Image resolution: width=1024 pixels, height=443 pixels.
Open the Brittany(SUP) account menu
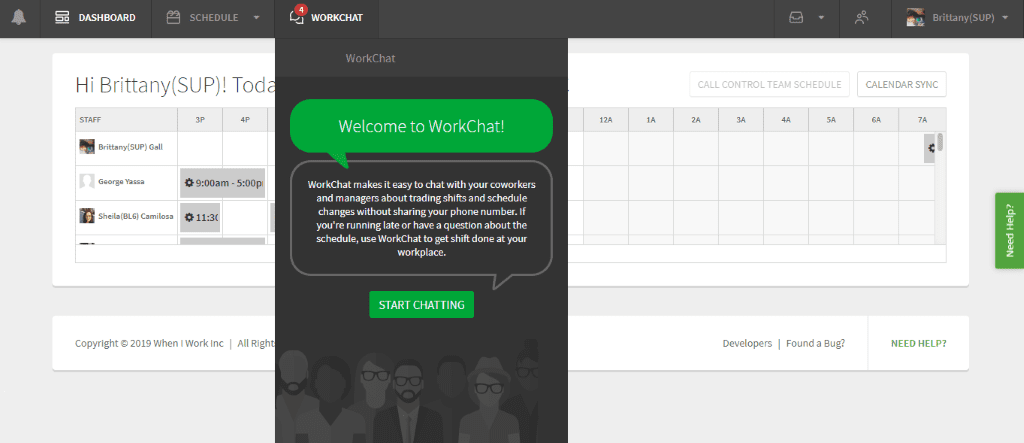(958, 18)
